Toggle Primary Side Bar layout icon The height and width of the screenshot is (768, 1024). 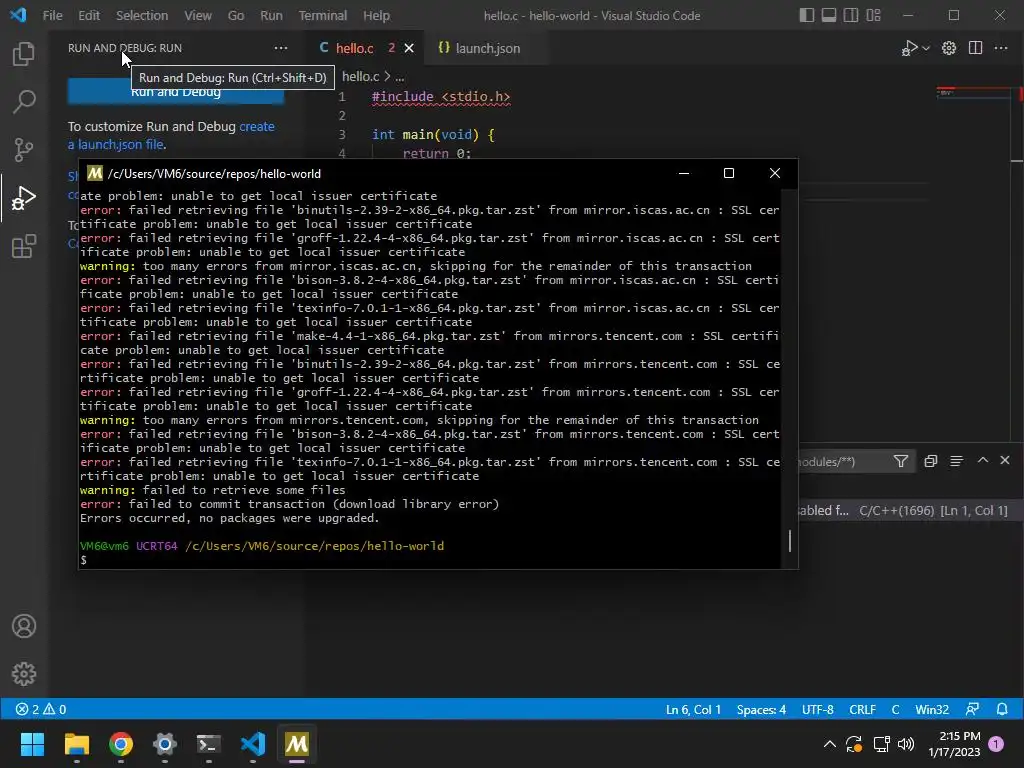point(807,15)
